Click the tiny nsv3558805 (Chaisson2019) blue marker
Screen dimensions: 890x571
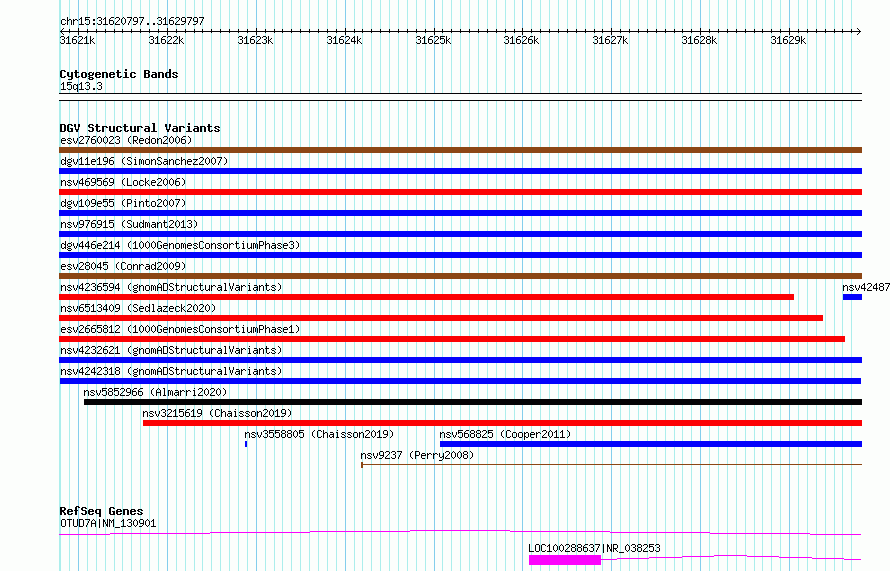click(x=246, y=444)
